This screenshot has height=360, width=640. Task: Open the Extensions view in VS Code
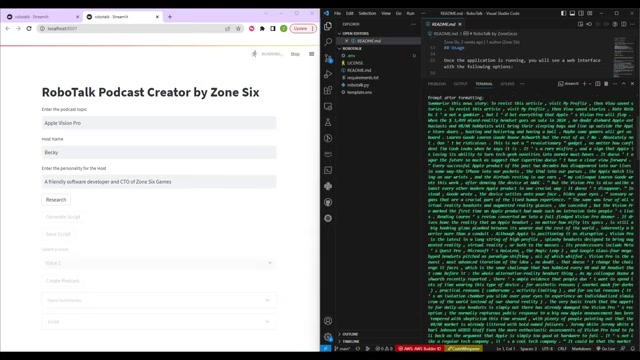(x=328, y=90)
